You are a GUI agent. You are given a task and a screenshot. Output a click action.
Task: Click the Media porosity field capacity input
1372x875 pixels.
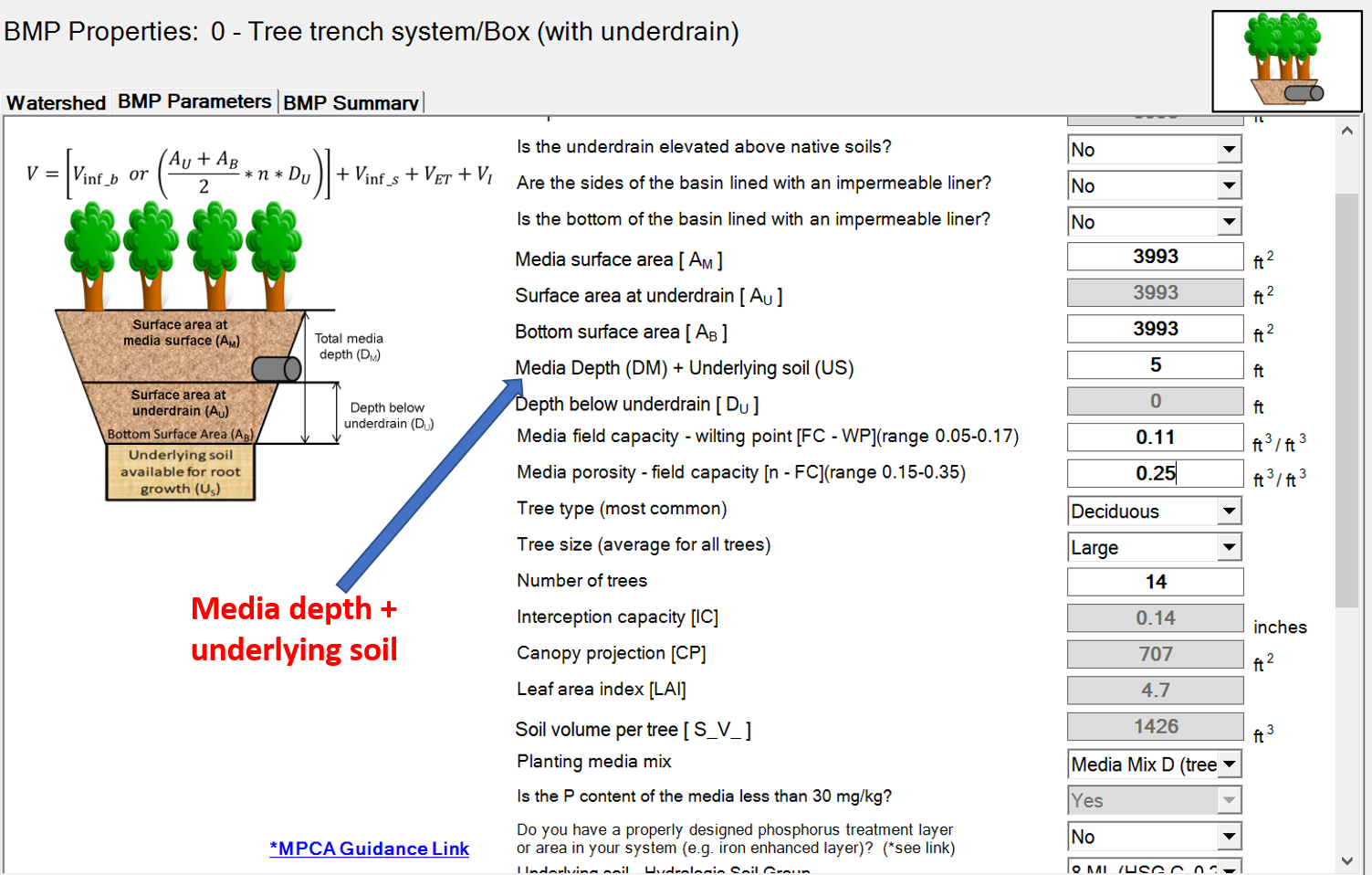pos(1155,473)
